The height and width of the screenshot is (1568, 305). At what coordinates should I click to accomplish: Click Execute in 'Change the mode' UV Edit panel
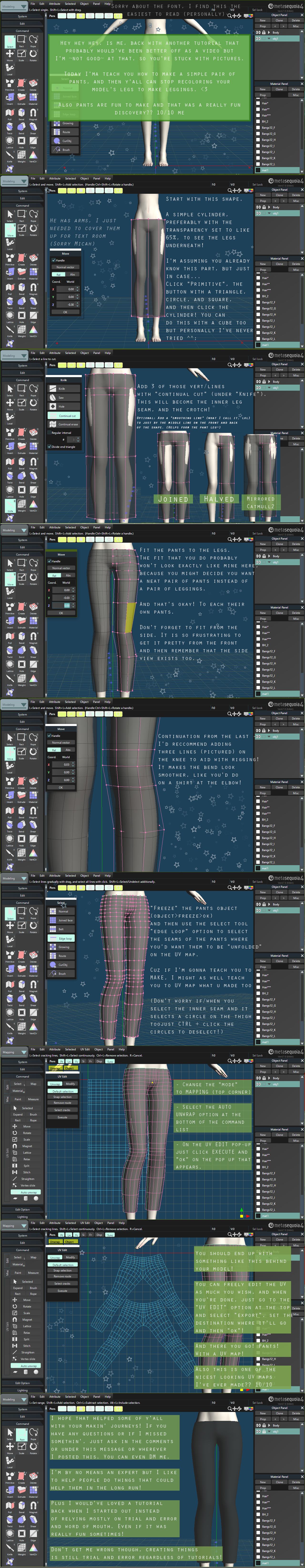tap(63, 1117)
